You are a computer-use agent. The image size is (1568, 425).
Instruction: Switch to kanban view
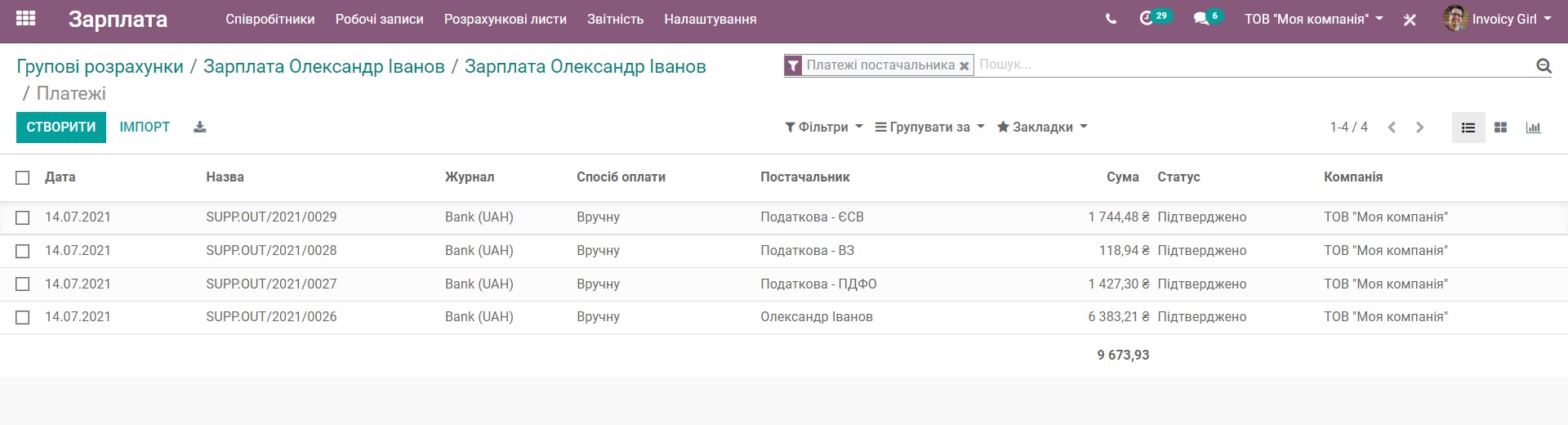(x=1500, y=127)
